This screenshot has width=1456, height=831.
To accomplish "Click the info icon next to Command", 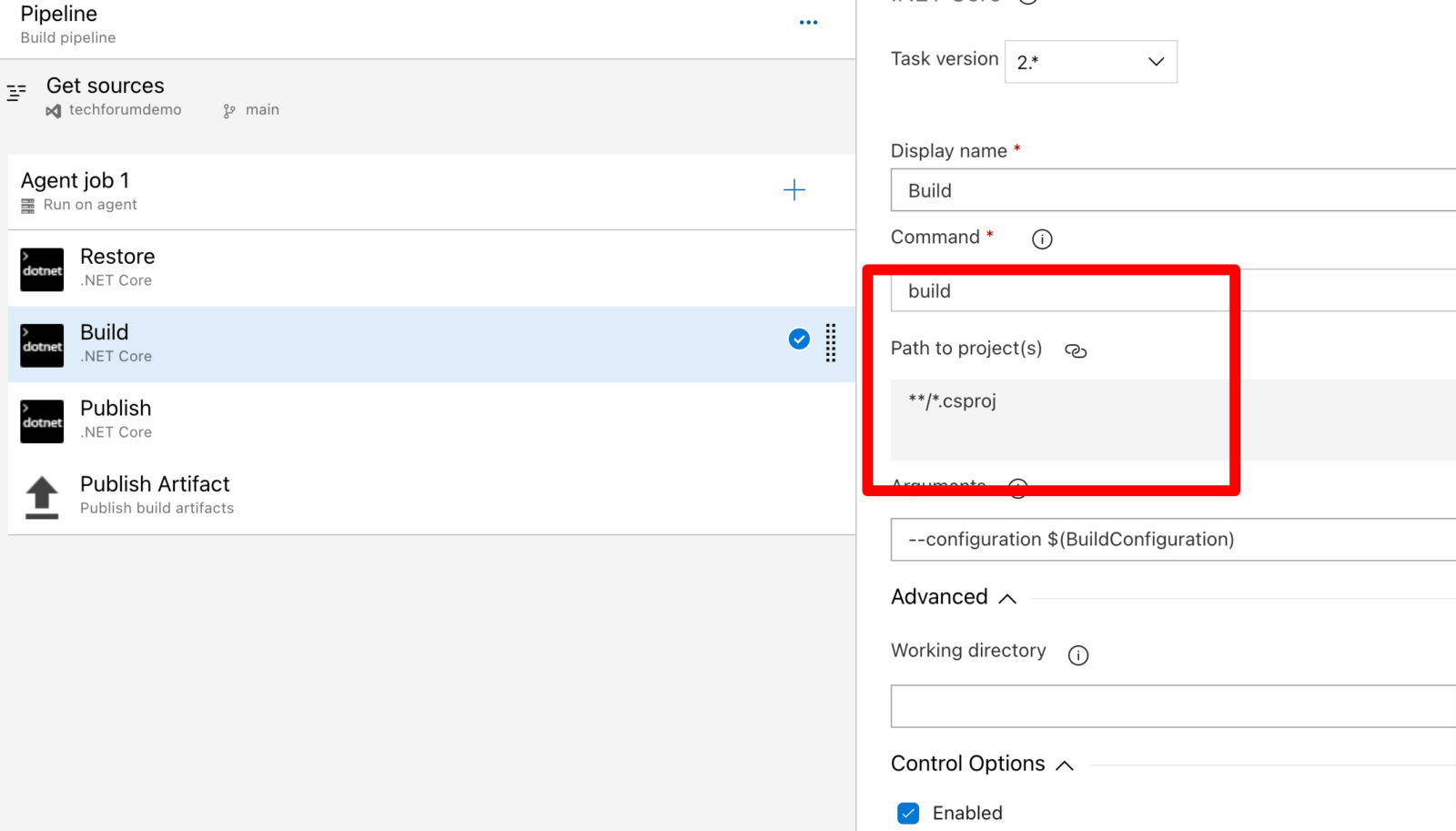I will pos(1041,238).
